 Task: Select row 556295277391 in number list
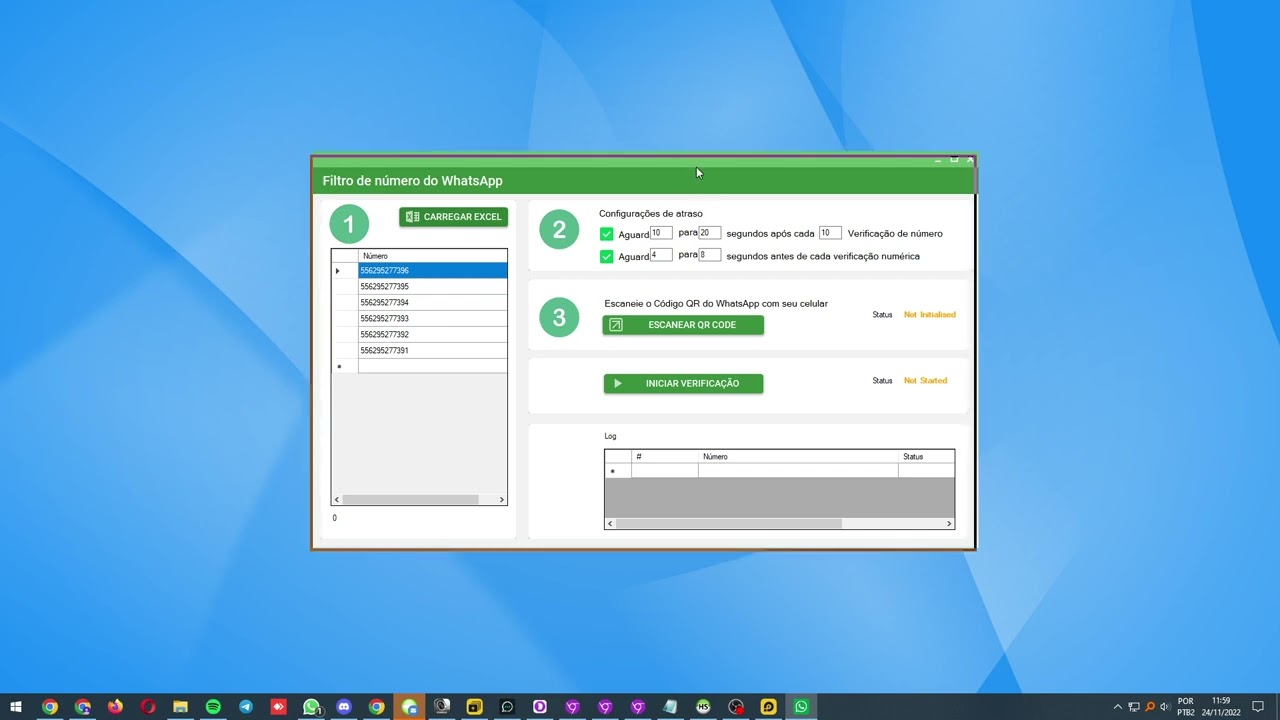[432, 351]
